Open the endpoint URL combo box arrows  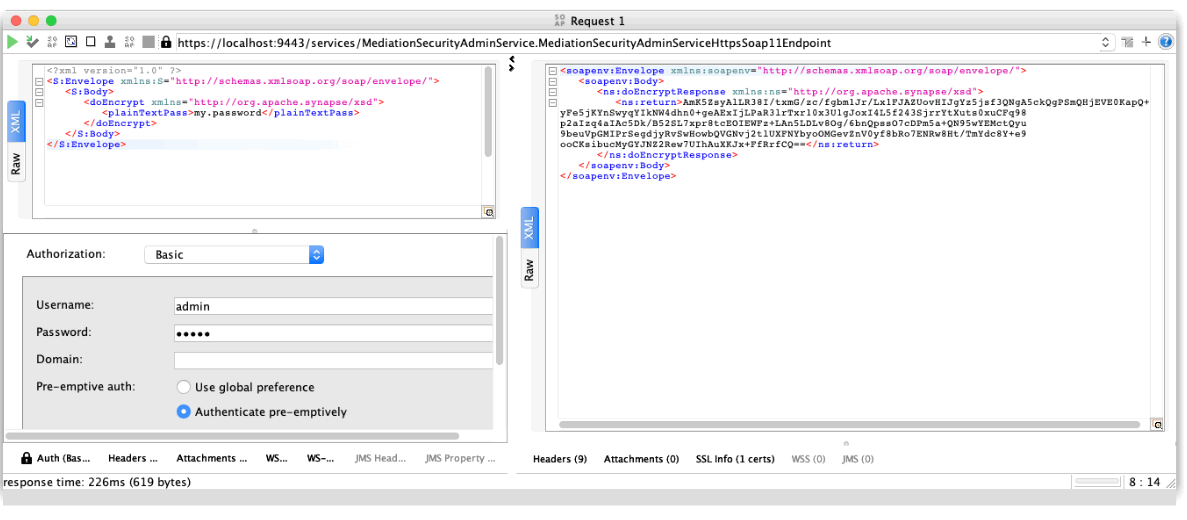(1106, 42)
